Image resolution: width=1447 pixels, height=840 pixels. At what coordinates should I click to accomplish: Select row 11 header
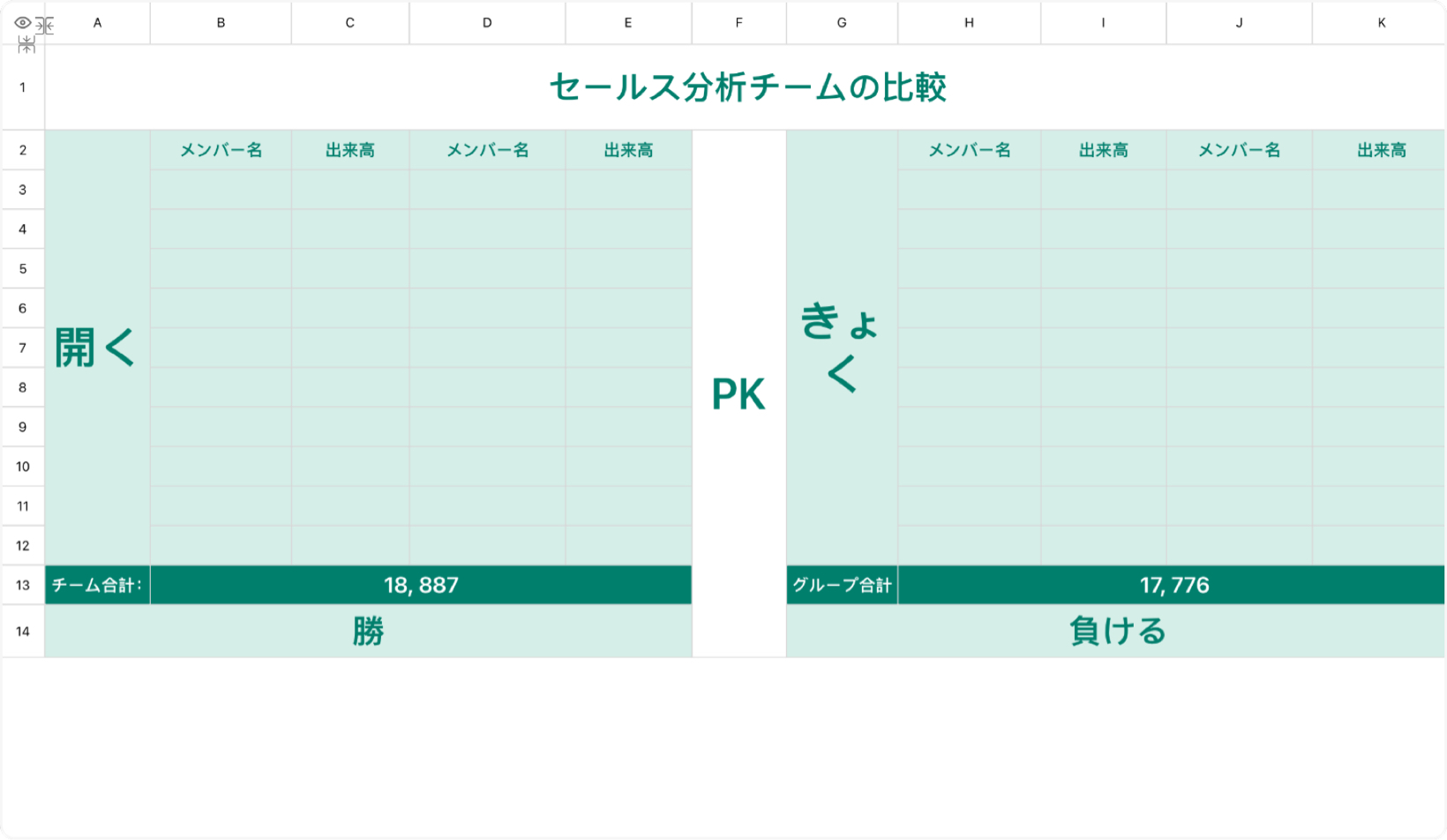(23, 506)
